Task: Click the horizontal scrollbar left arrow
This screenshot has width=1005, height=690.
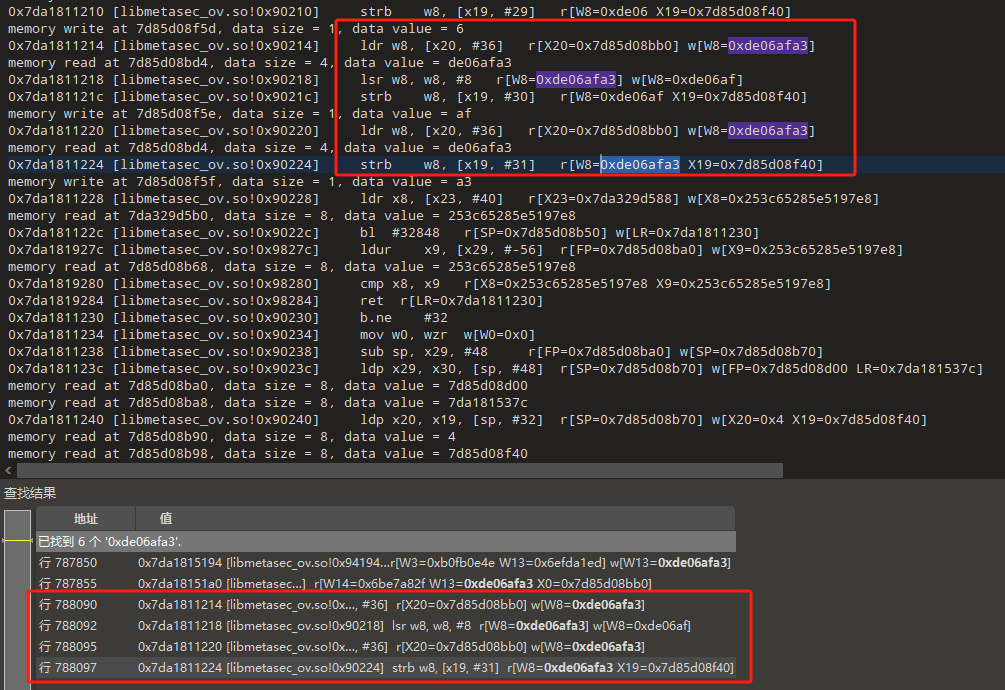Action: point(8,470)
